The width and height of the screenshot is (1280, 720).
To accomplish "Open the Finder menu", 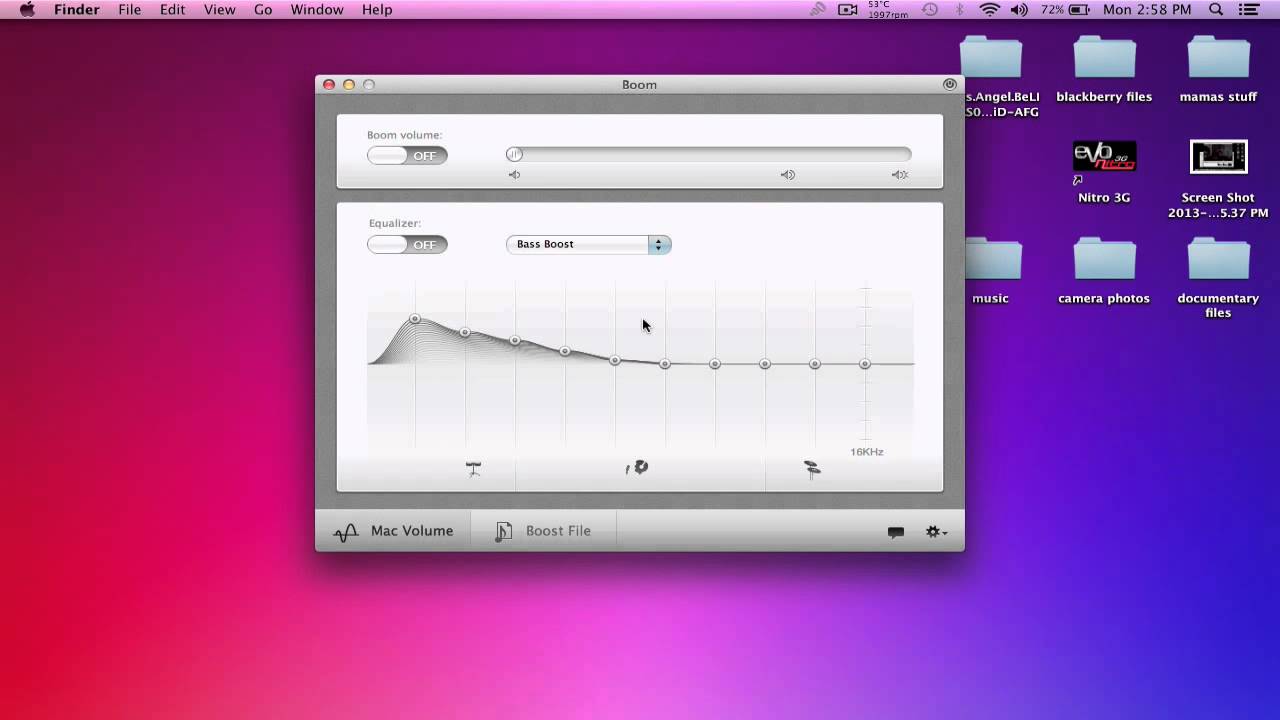I will coord(76,10).
